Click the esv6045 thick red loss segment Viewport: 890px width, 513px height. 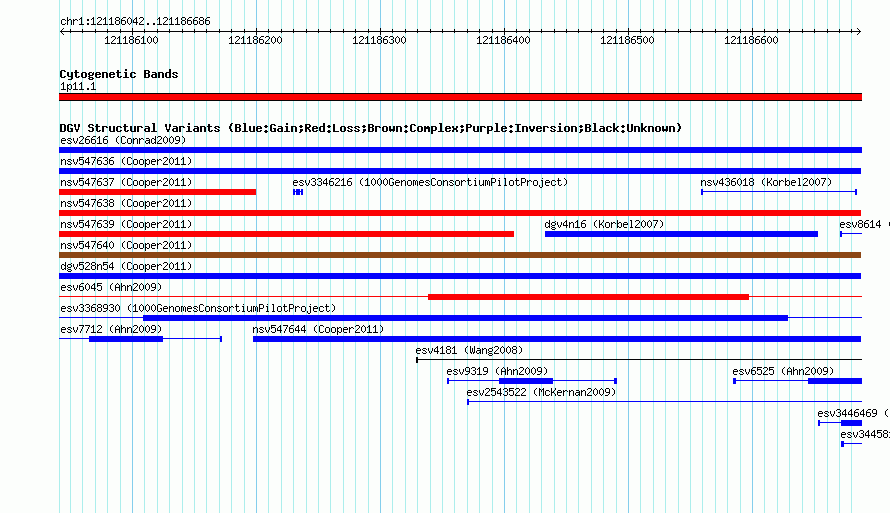pyautogui.click(x=588, y=297)
